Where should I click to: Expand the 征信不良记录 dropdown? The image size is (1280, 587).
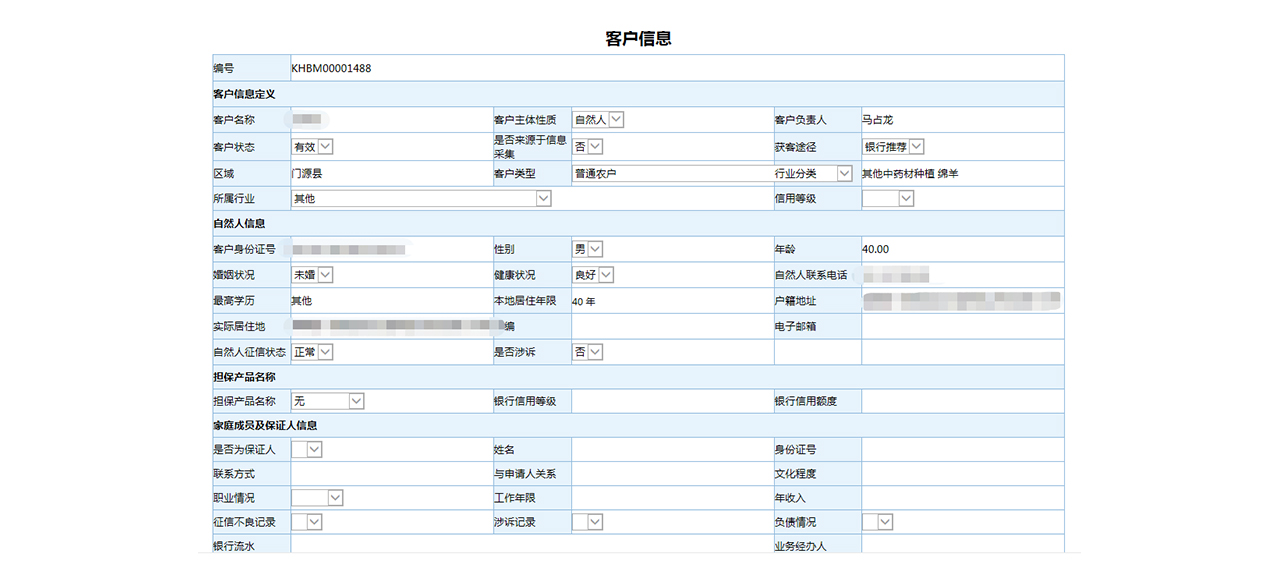pos(307,522)
